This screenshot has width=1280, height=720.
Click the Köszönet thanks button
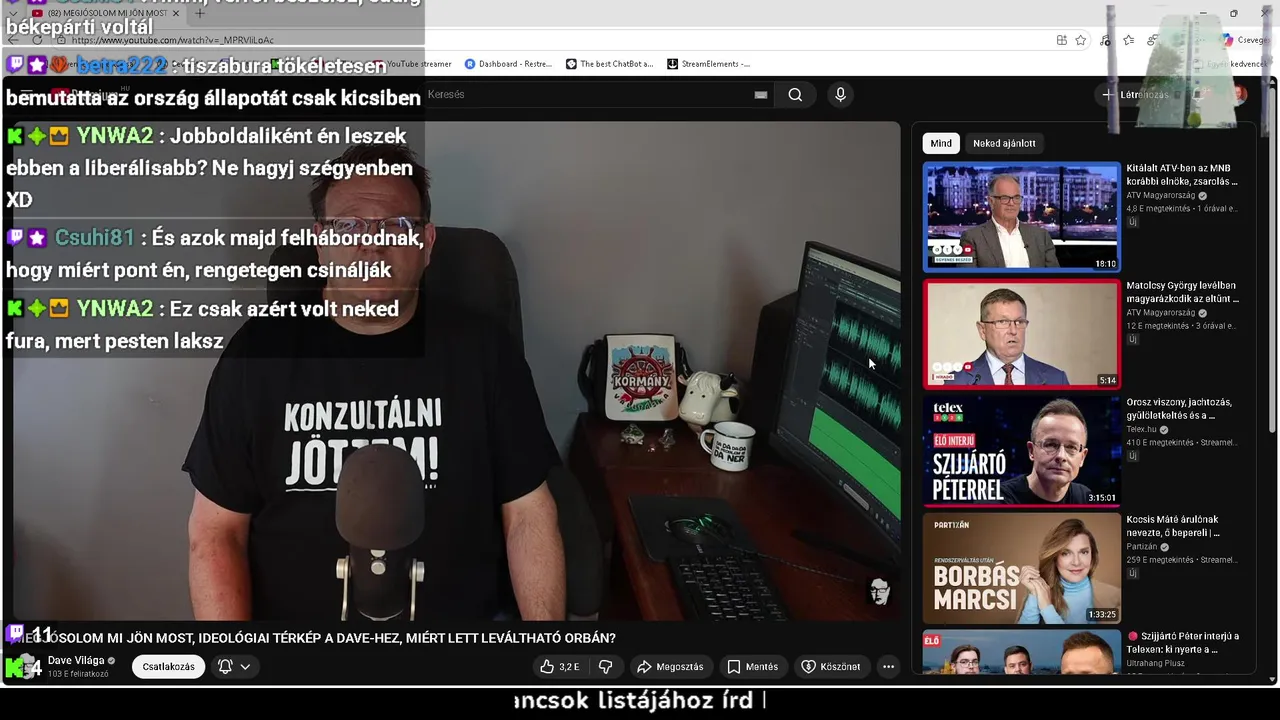point(830,667)
